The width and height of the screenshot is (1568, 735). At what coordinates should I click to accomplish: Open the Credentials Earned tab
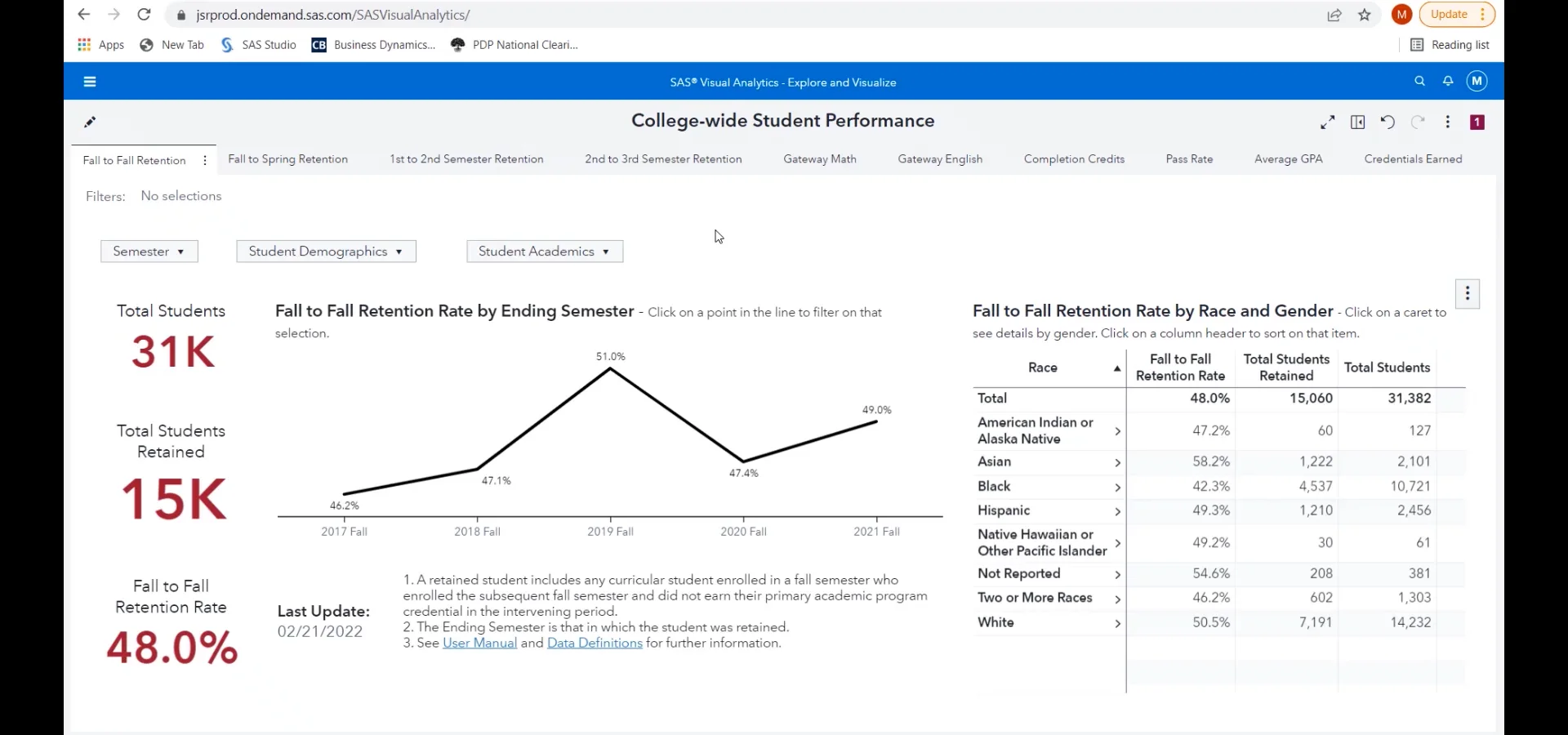pyautogui.click(x=1413, y=159)
